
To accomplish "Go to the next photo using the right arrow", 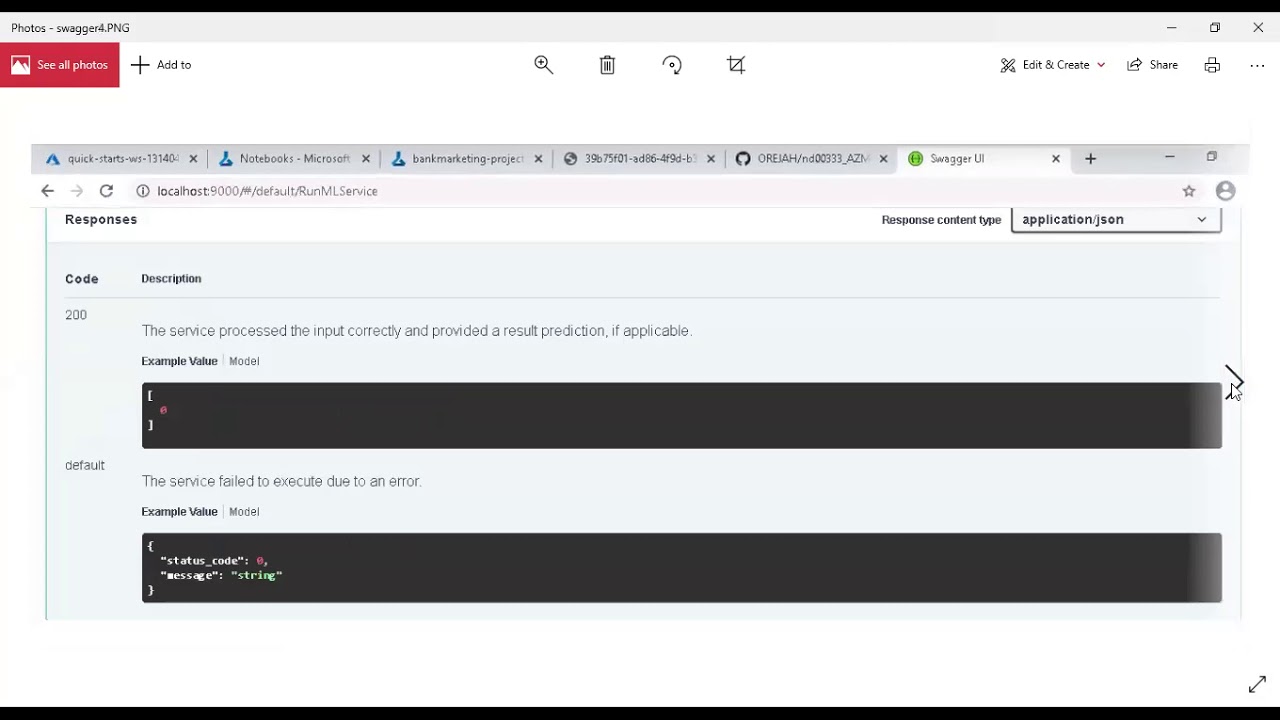I will [x=1234, y=381].
